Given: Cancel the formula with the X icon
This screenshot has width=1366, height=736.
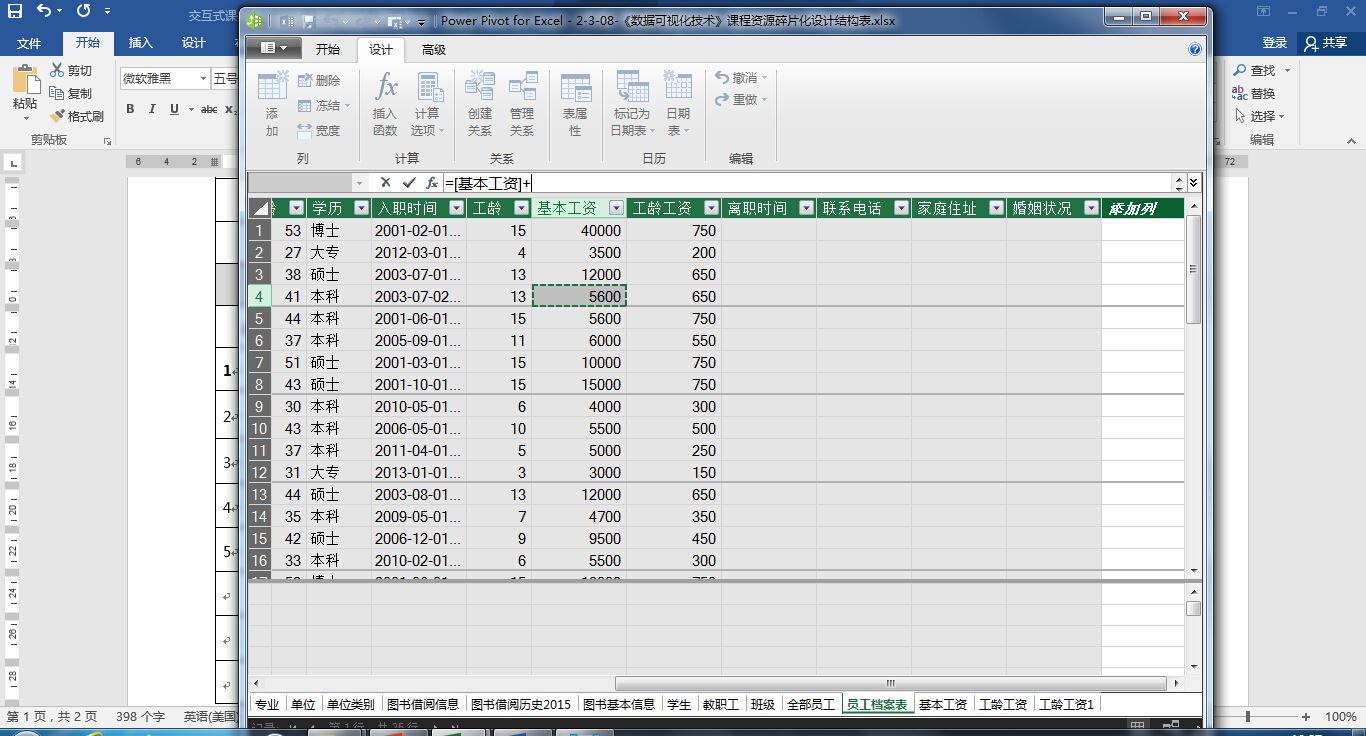Looking at the screenshot, I should [x=385, y=183].
